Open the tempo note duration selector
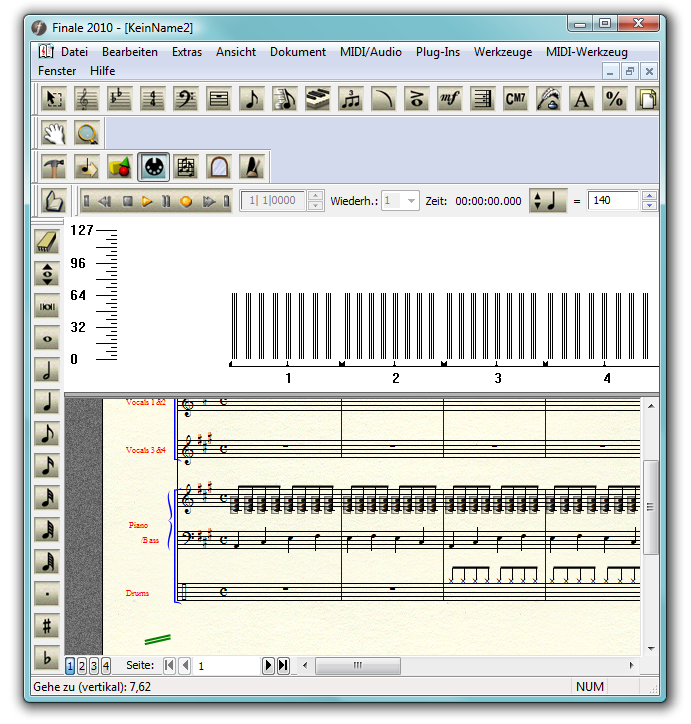The image size is (691, 724). [x=548, y=201]
